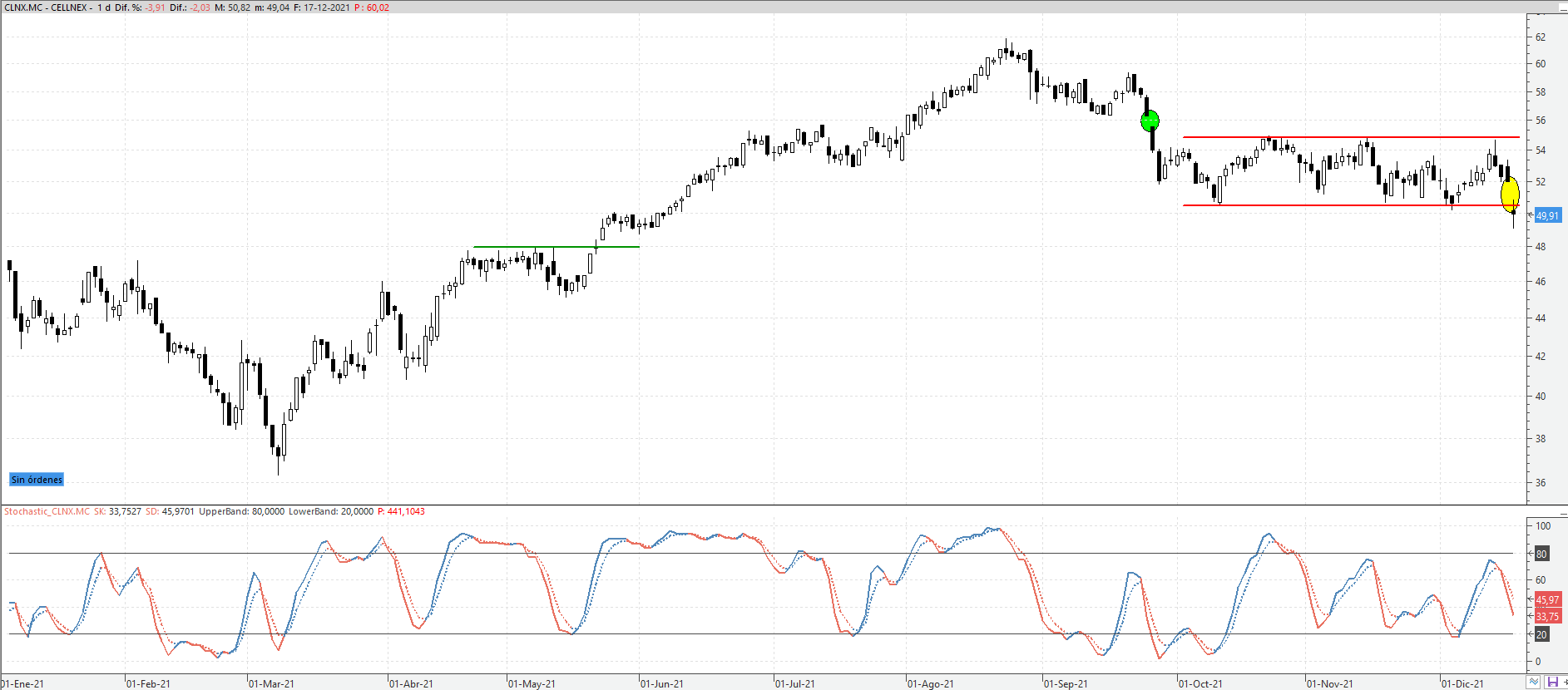Screen dimensions: 1568x690
Task: Click the '01-Sep-21' date axis label
Action: [1066, 684]
